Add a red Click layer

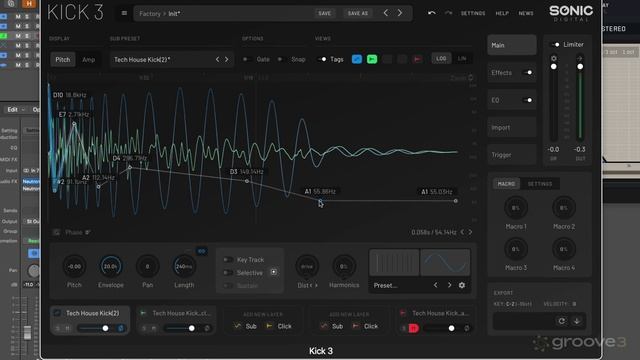(365, 326)
